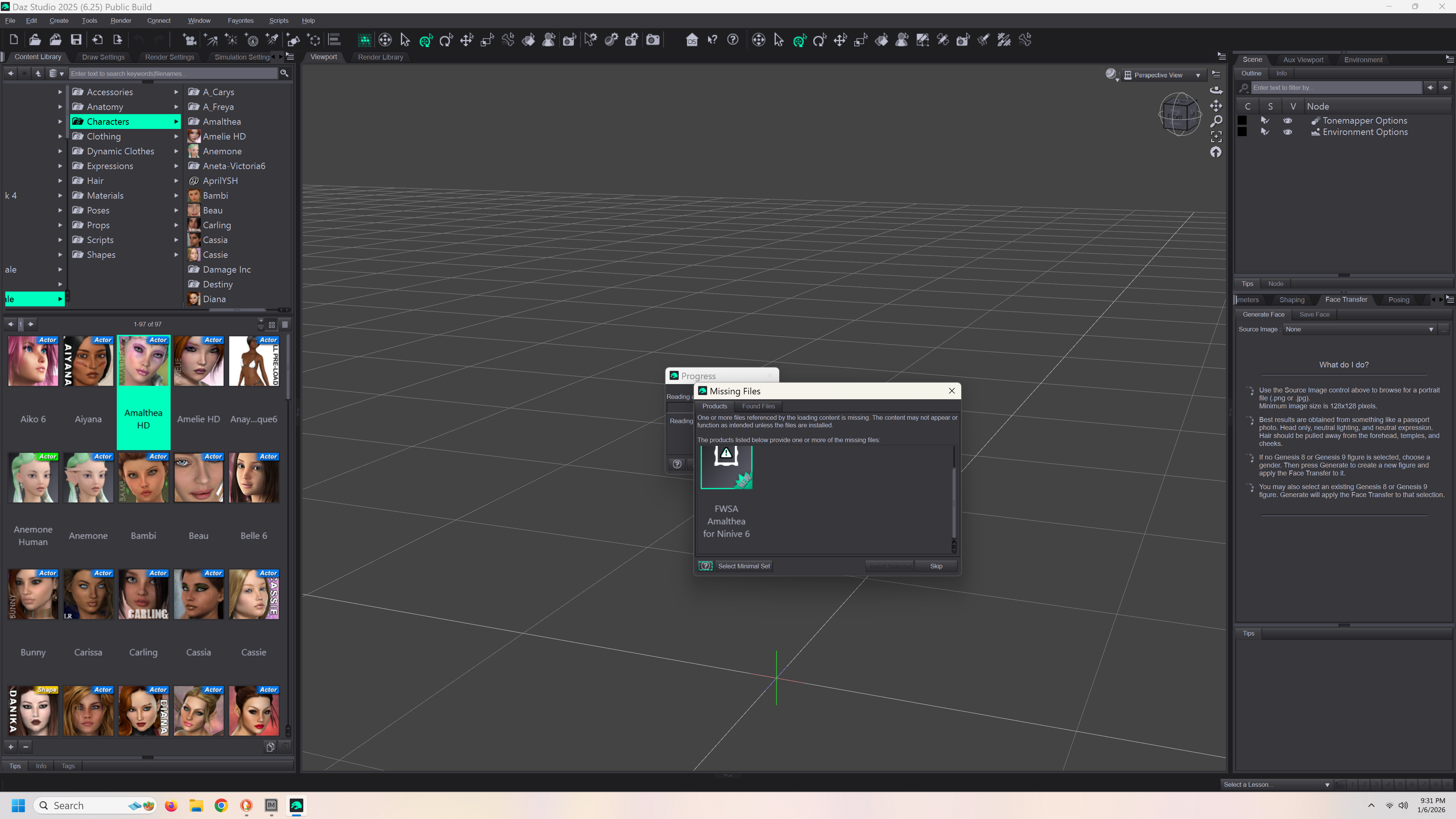Switch to the Render Settings tab
This screenshot has width=1456, height=819.
(x=169, y=57)
